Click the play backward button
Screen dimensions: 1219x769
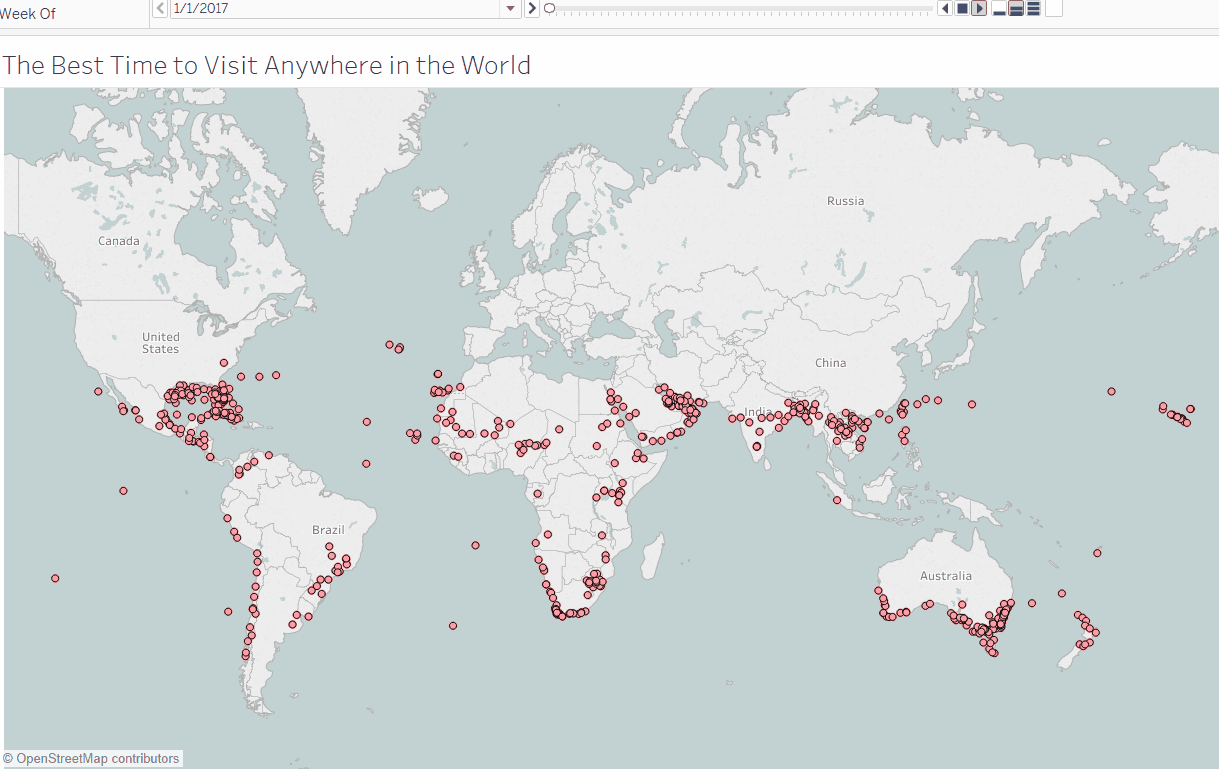945,9
